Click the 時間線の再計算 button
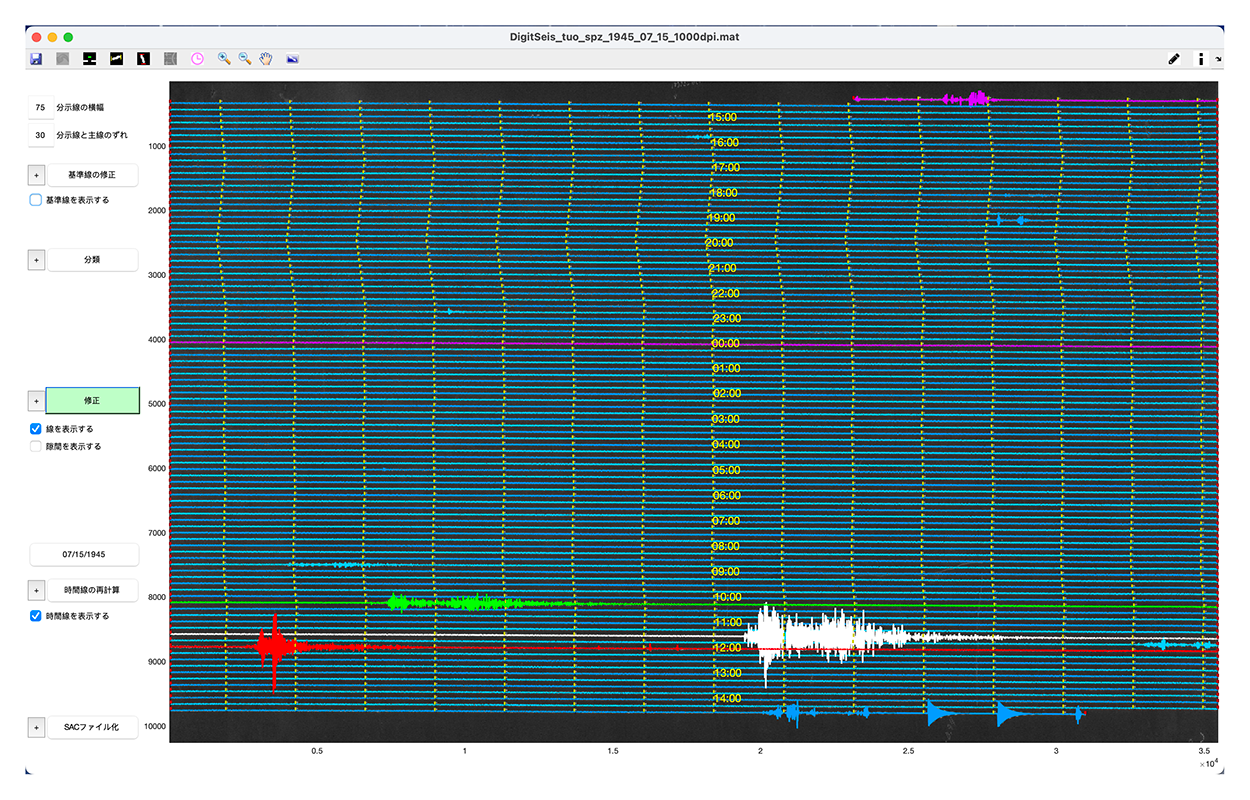 tap(92, 590)
